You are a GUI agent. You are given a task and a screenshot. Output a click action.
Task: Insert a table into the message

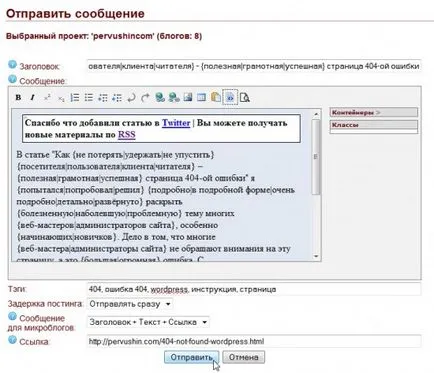point(202,97)
